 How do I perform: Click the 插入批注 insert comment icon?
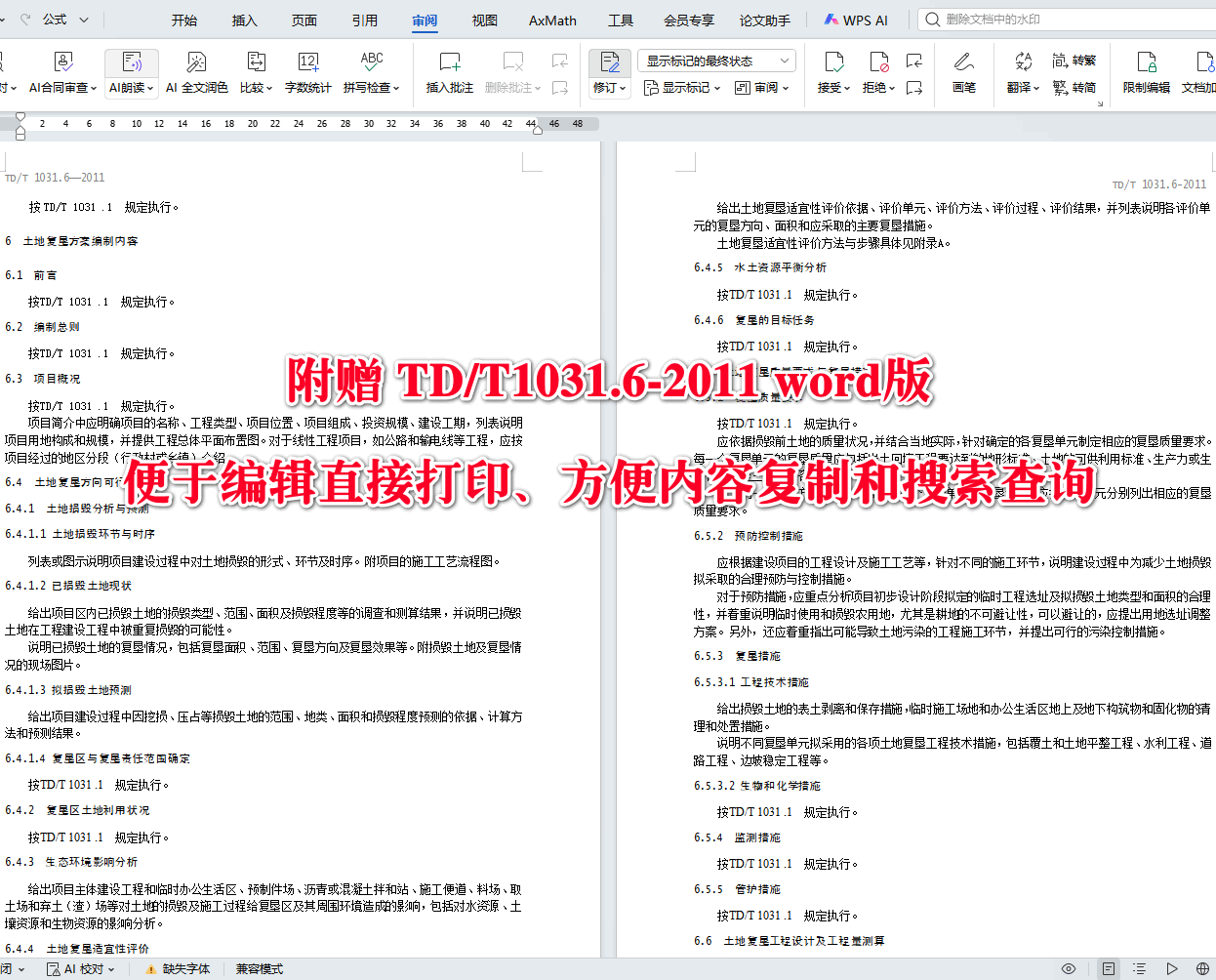449,62
